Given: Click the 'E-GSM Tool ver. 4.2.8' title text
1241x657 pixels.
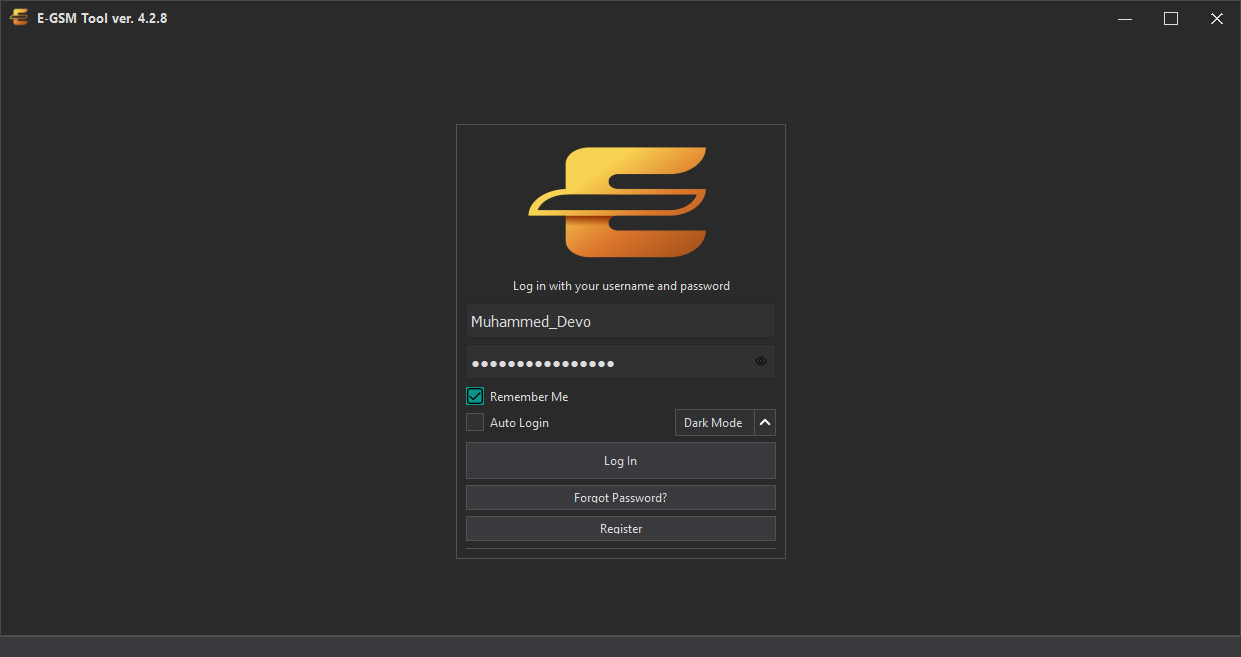Looking at the screenshot, I should click(102, 18).
